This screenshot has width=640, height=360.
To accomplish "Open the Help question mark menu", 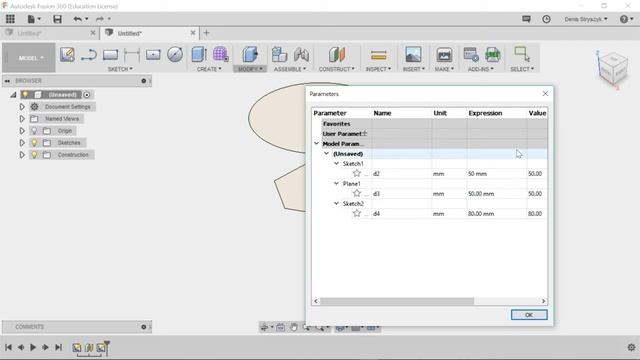I will click(x=627, y=19).
